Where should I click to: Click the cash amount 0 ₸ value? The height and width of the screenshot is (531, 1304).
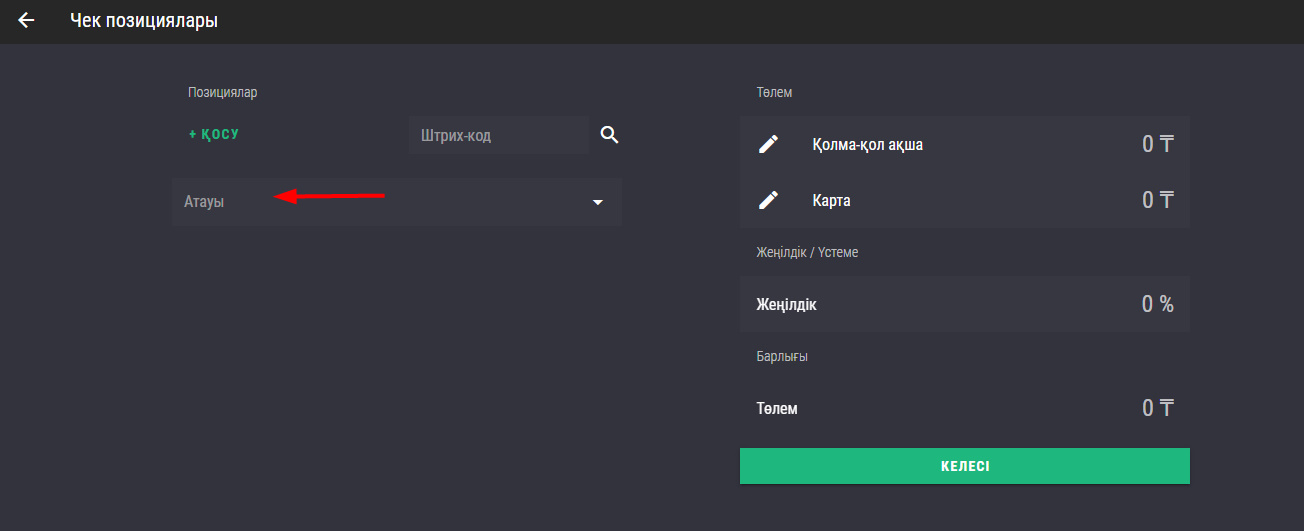[1158, 144]
